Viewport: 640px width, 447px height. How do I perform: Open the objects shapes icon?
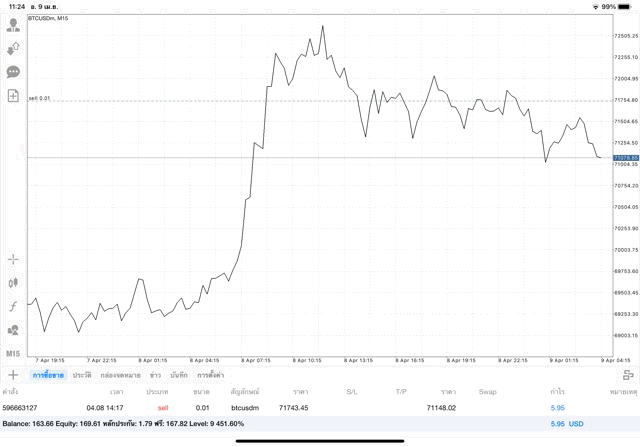13,330
